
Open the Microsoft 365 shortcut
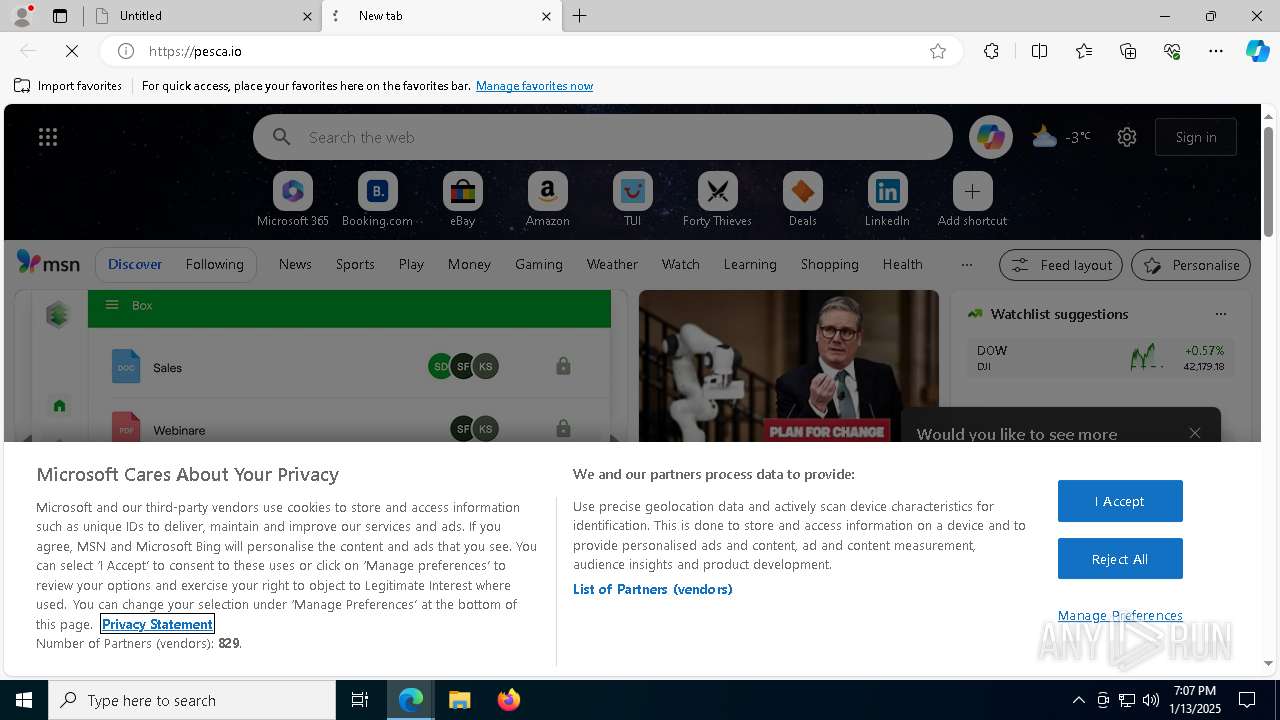pos(293,200)
